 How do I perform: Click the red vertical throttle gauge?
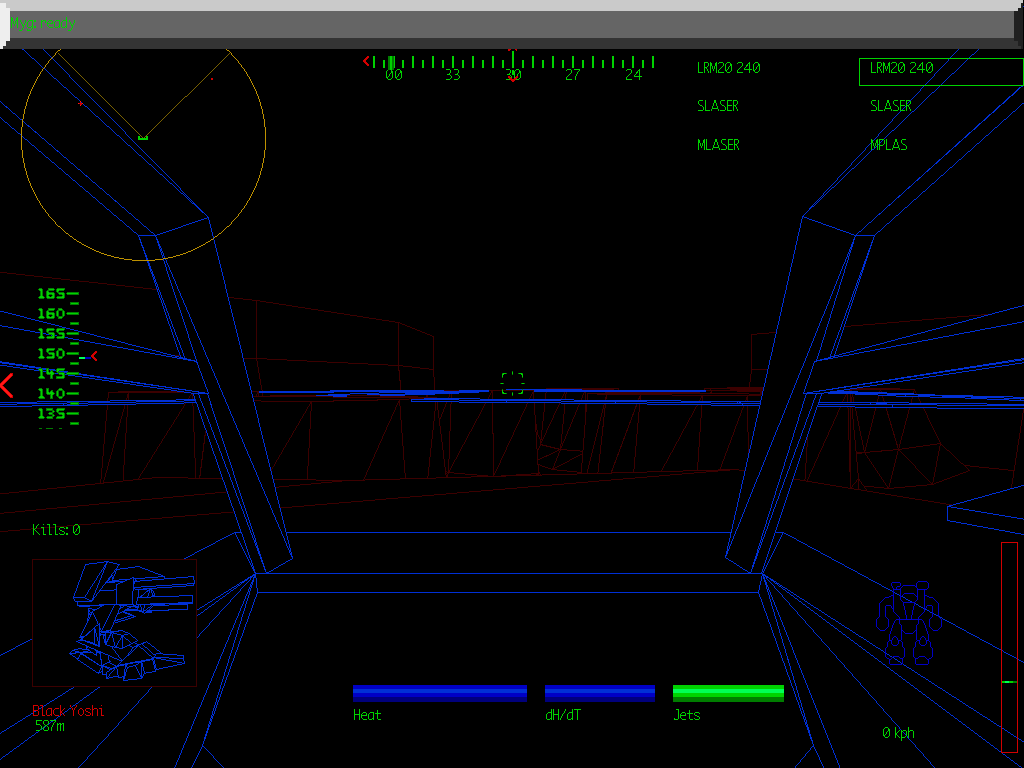(x=1009, y=646)
